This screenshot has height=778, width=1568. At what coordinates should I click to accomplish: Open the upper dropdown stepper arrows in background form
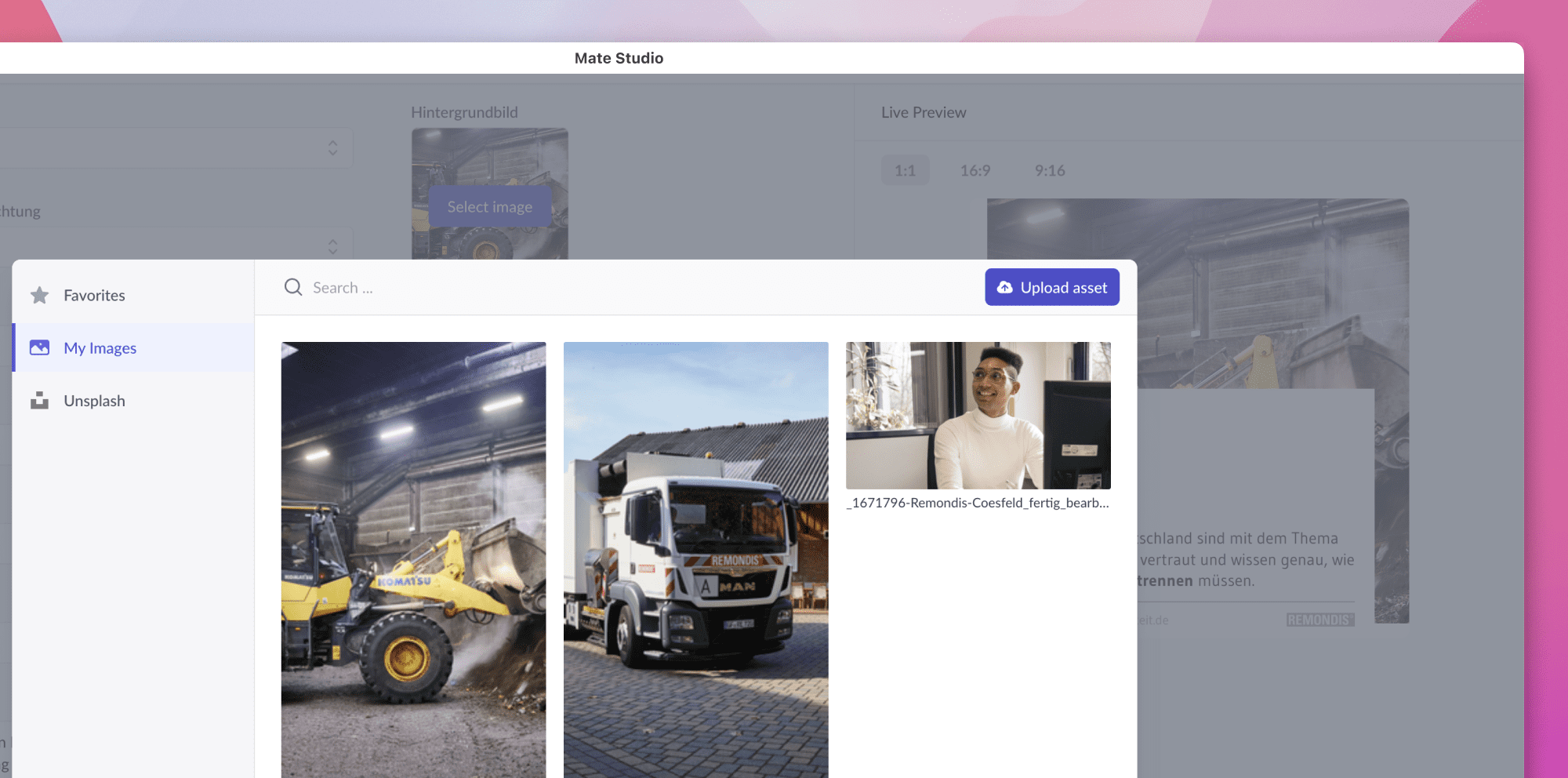point(333,147)
